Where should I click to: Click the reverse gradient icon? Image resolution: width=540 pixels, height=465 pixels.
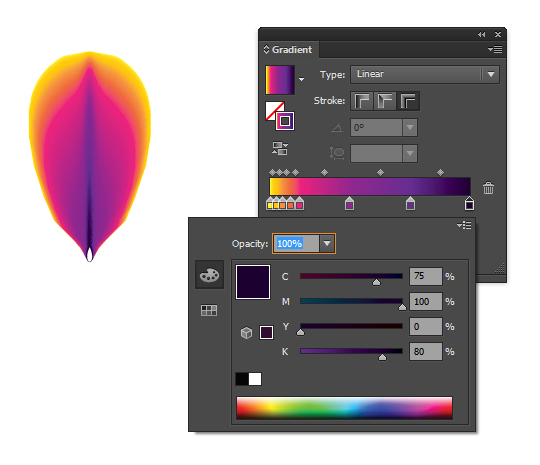(280, 148)
